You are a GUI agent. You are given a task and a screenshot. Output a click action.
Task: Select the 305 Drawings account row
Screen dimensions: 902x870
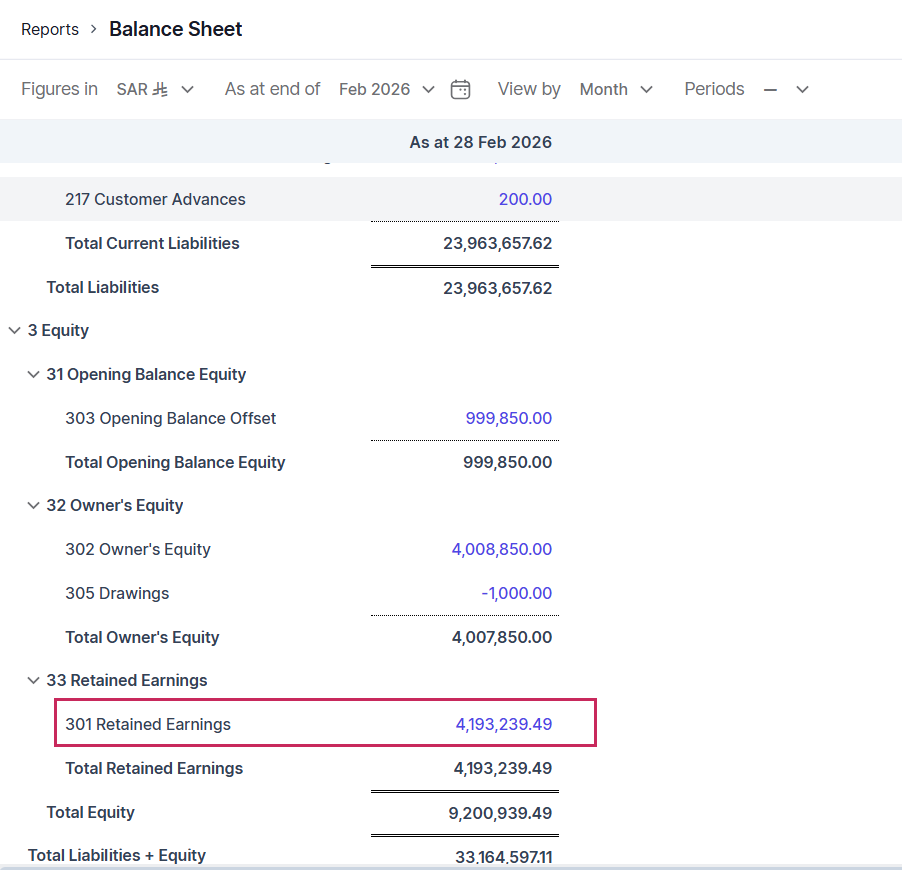117,593
